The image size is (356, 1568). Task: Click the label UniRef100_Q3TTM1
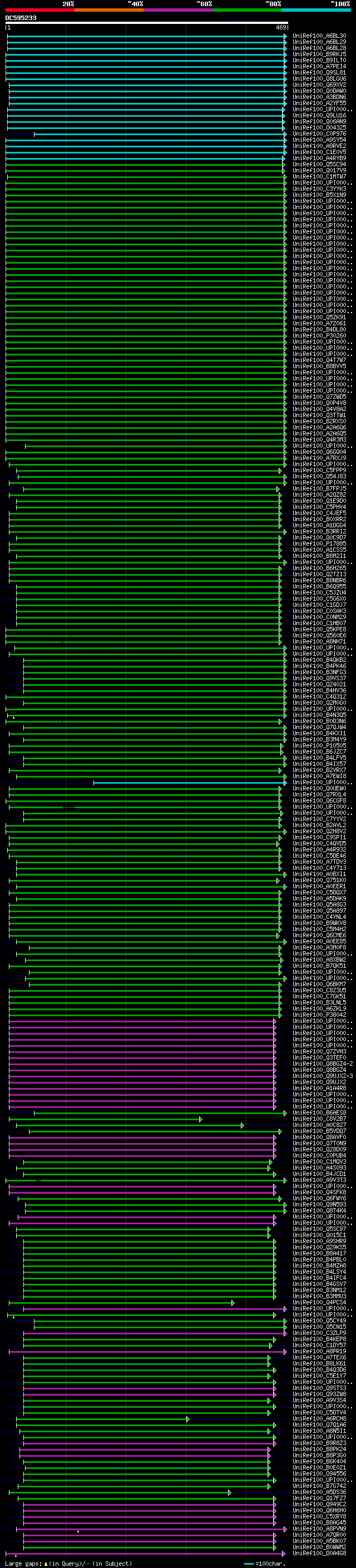pyautogui.click(x=319, y=415)
